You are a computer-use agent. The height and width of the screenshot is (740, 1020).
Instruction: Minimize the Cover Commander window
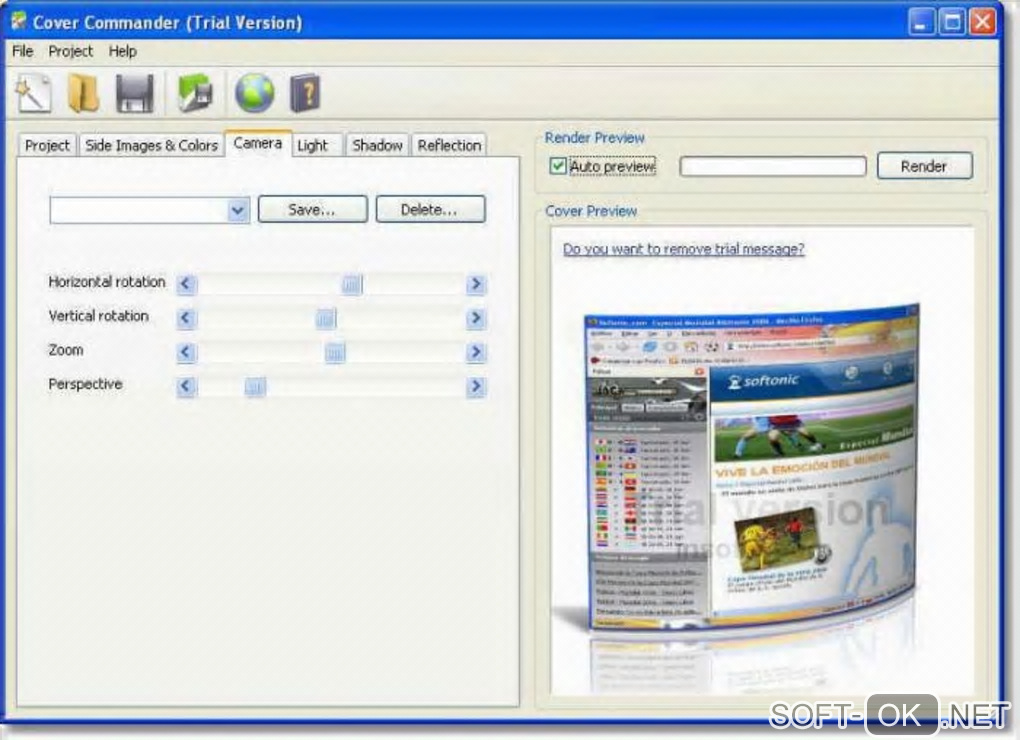click(x=920, y=23)
